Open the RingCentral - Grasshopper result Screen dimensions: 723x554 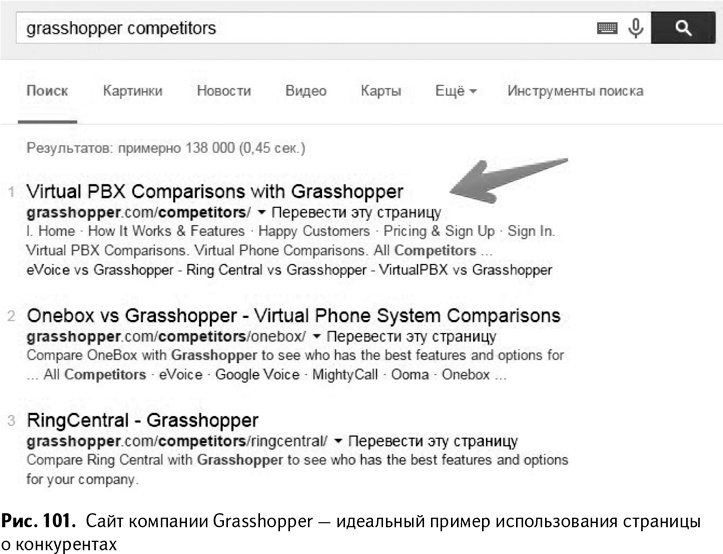[143, 420]
